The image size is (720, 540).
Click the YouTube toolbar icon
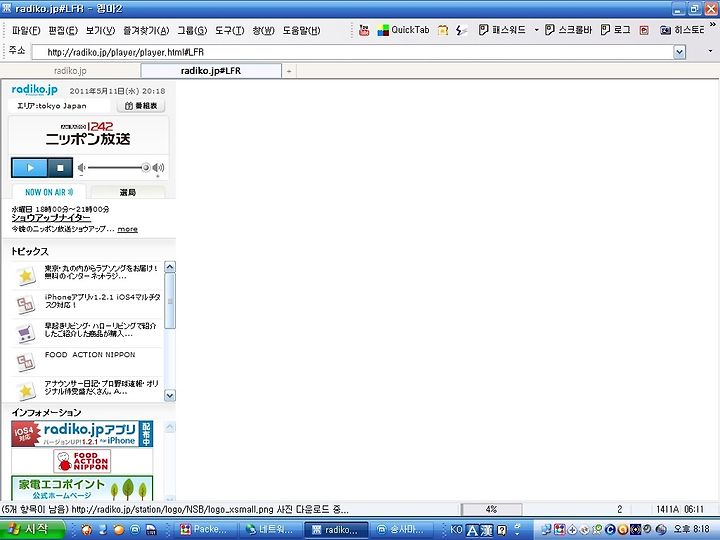(364, 30)
